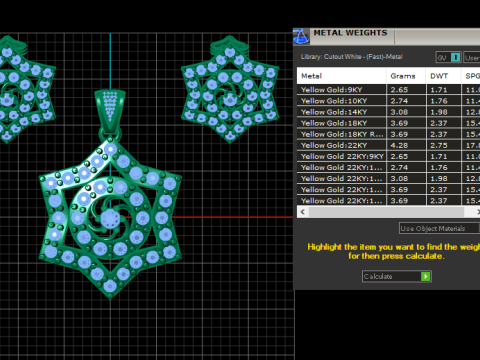Select the pendant bail loop at the top
The width and height of the screenshot is (480, 360).
(x=110, y=112)
